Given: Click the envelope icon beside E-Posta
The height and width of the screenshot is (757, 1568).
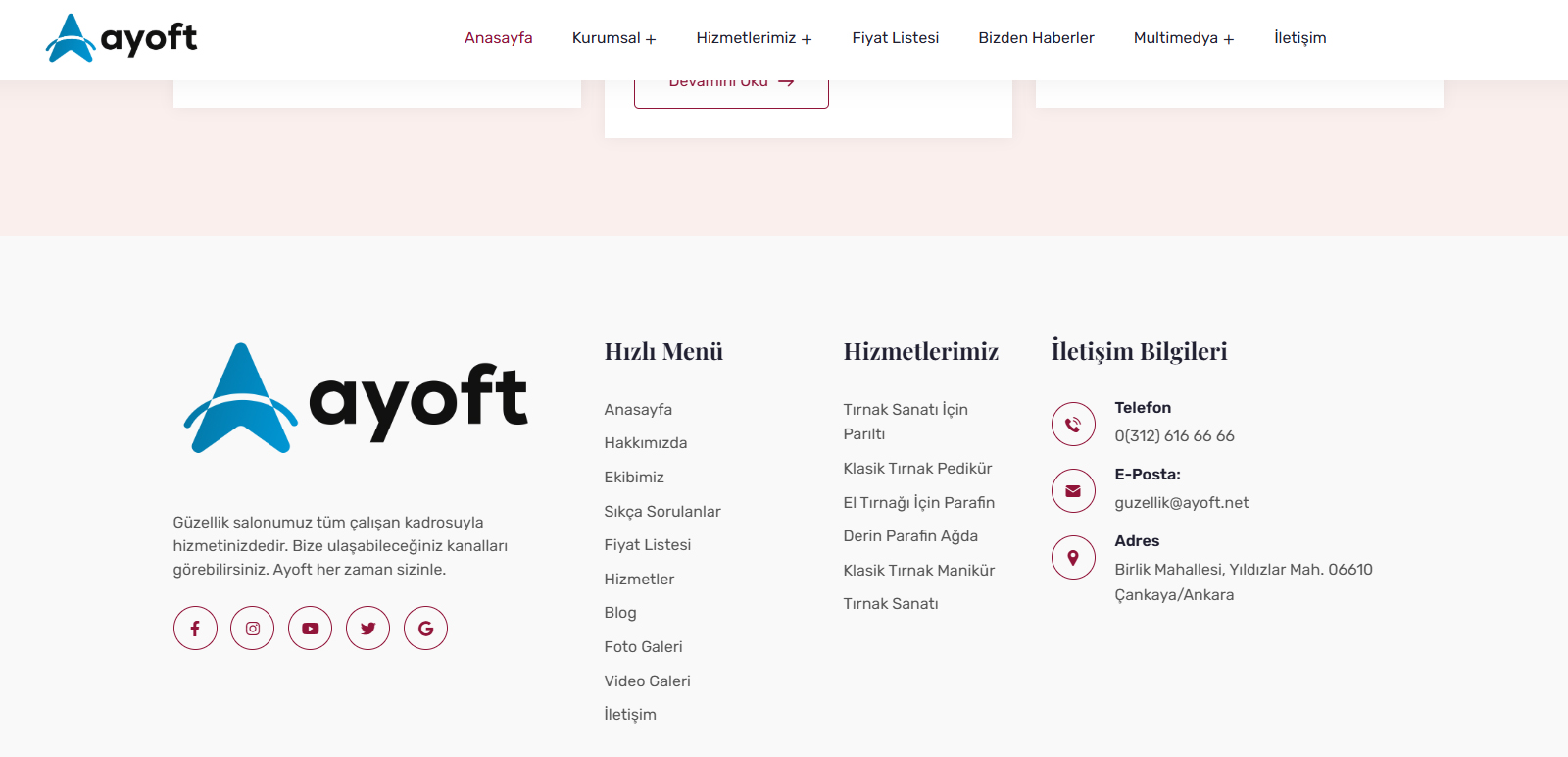Looking at the screenshot, I should tap(1073, 491).
